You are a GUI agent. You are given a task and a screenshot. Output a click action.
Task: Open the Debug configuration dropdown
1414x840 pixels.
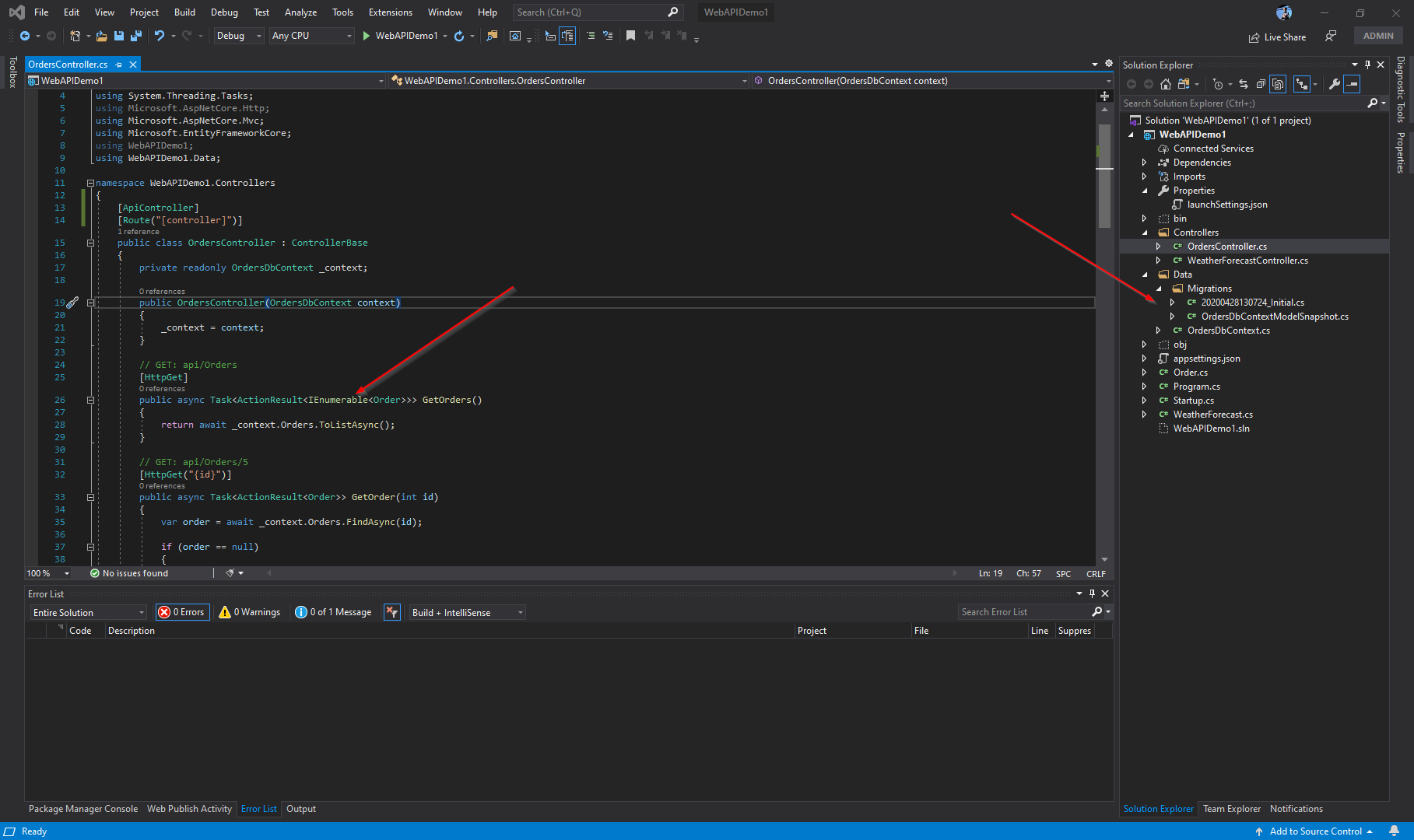coord(239,36)
